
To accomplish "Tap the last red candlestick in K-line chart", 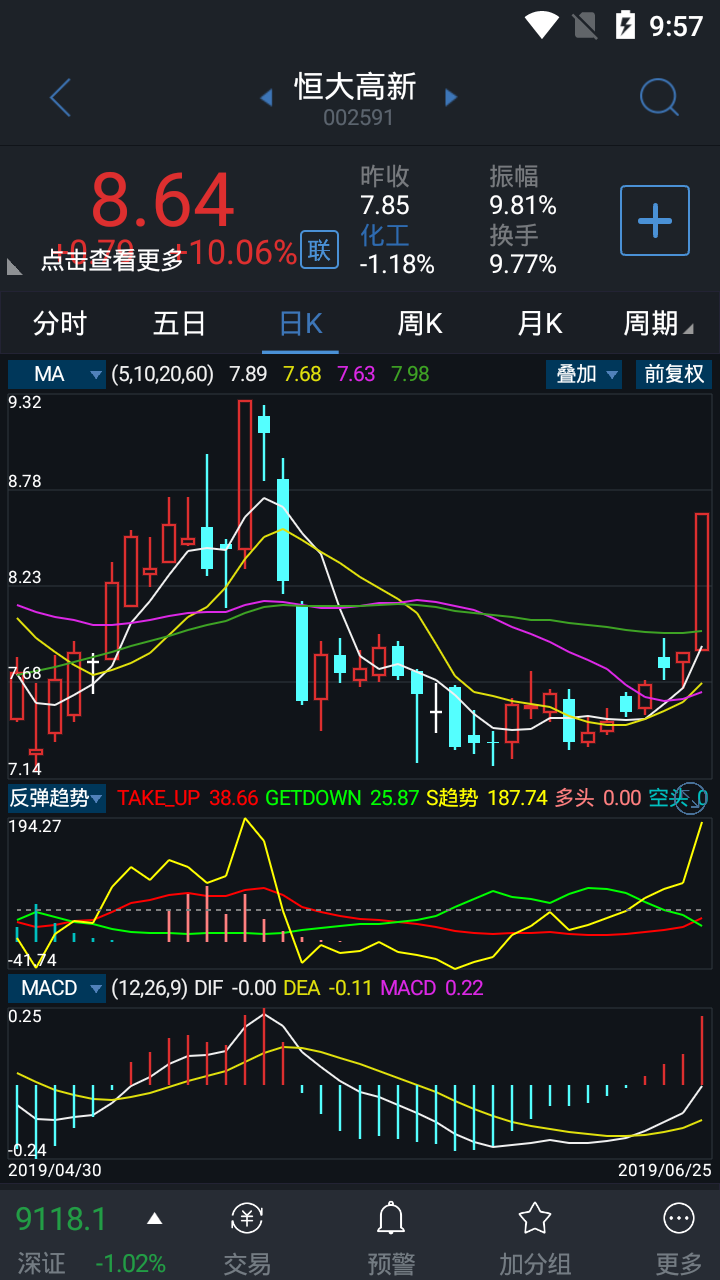I will point(702,580).
